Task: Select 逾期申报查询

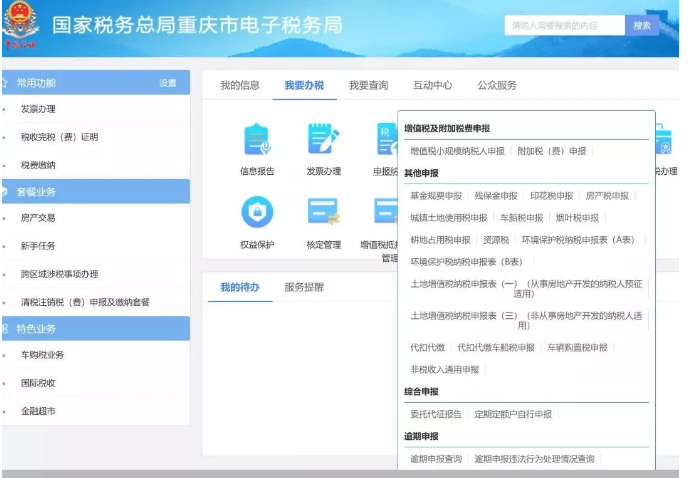Action: click(x=436, y=459)
